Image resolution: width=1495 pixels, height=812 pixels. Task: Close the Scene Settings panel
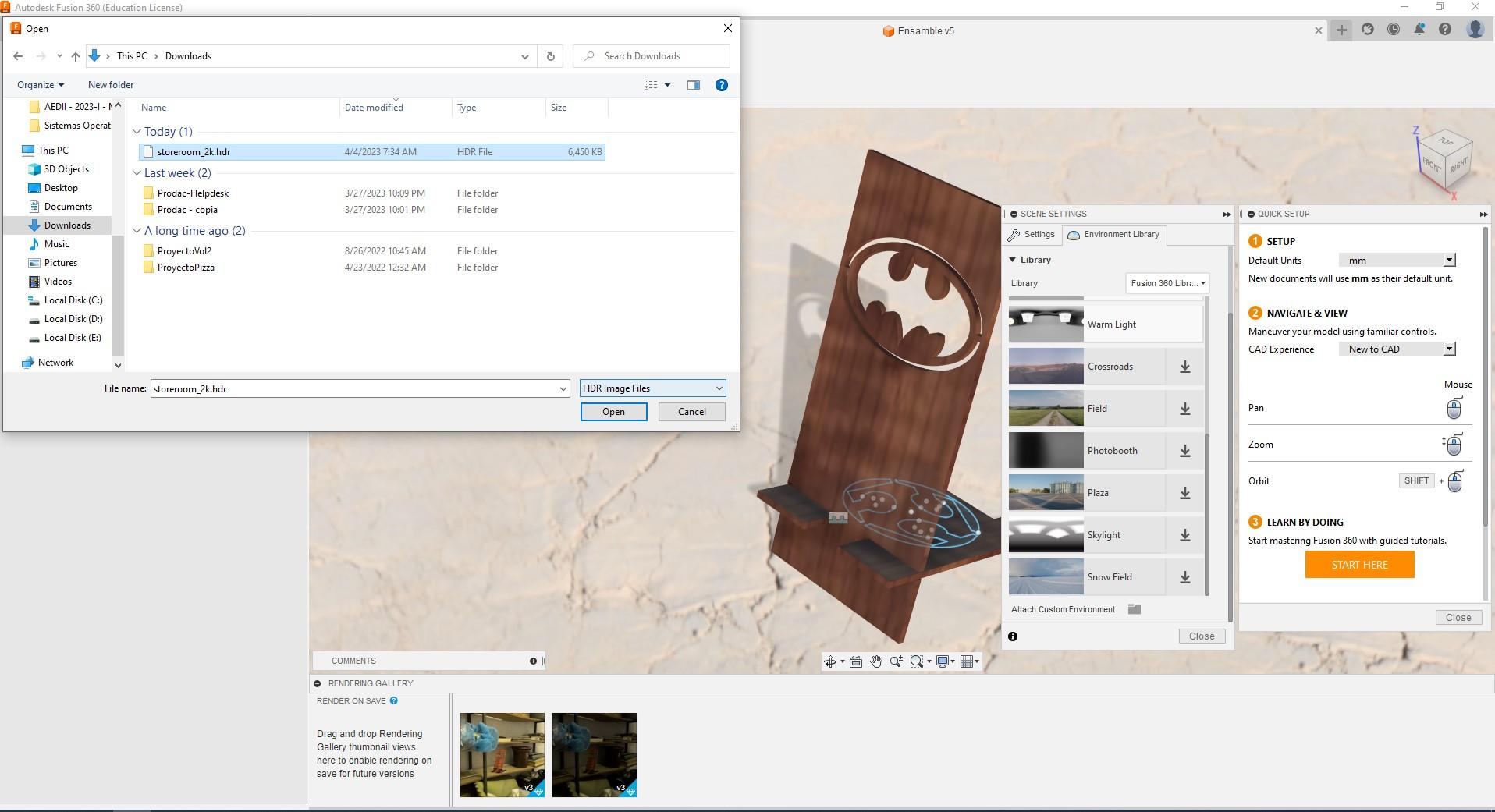pyautogui.click(x=1202, y=636)
